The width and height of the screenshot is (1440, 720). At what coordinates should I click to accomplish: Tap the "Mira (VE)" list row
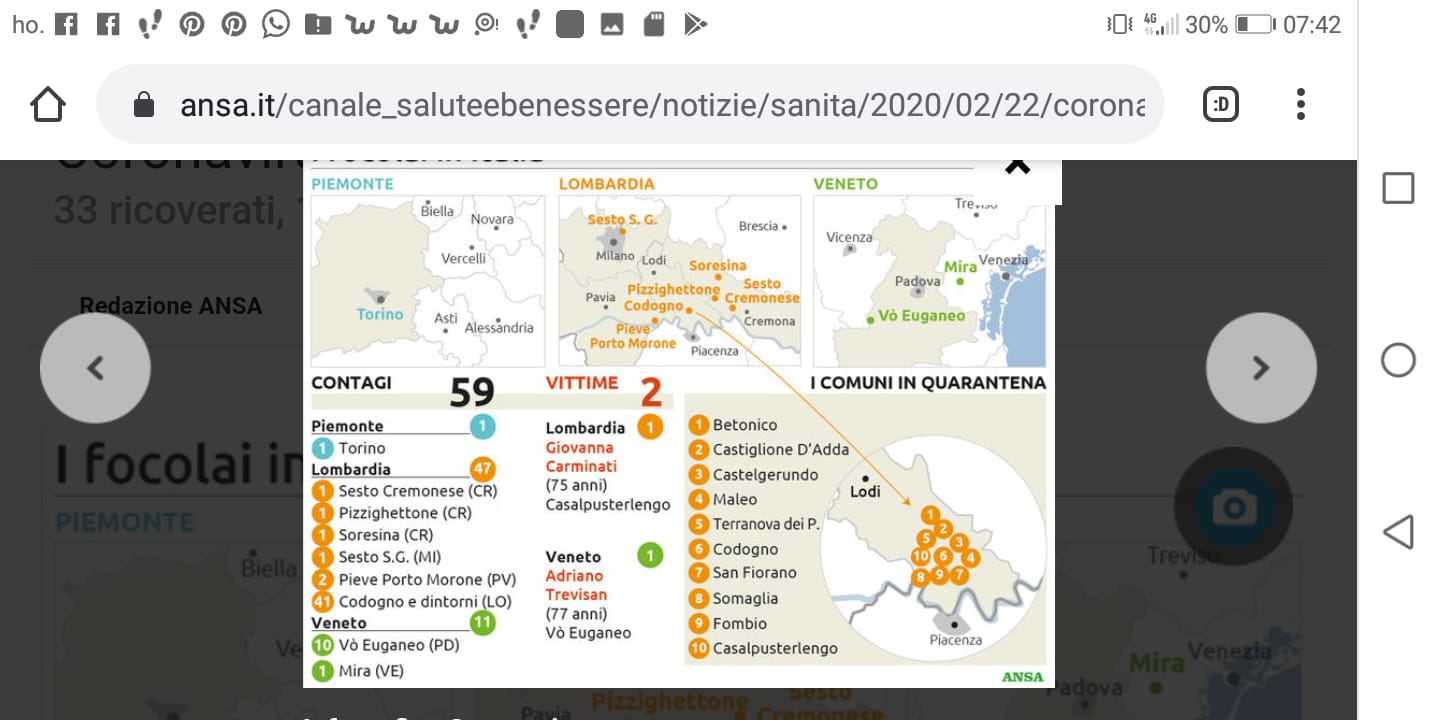click(x=357, y=671)
